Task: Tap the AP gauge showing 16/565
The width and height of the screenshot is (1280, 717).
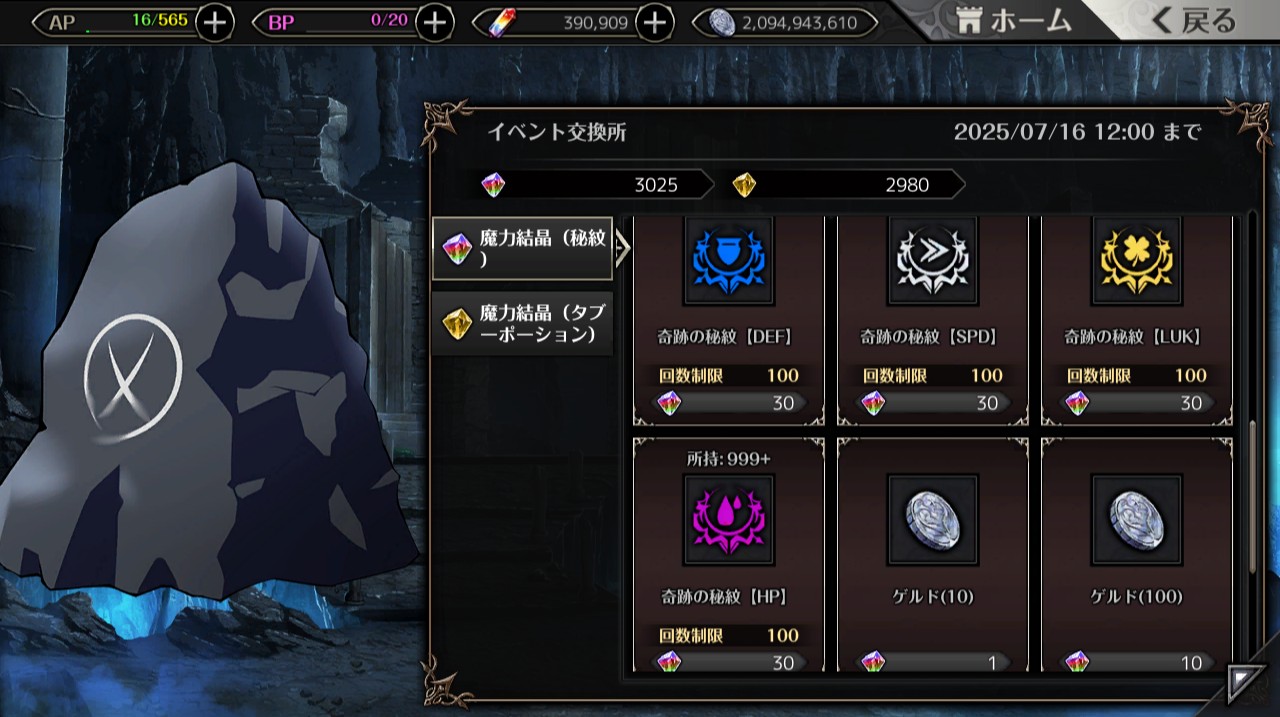Action: pos(119,22)
